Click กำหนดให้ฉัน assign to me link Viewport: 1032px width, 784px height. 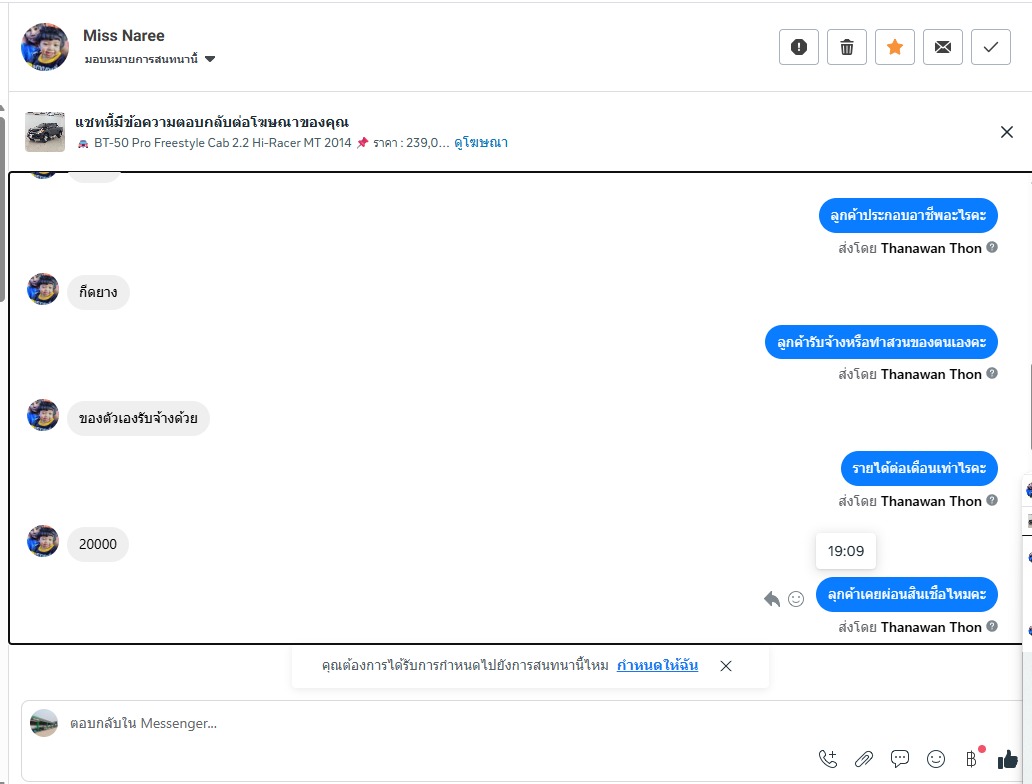pyautogui.click(x=657, y=665)
